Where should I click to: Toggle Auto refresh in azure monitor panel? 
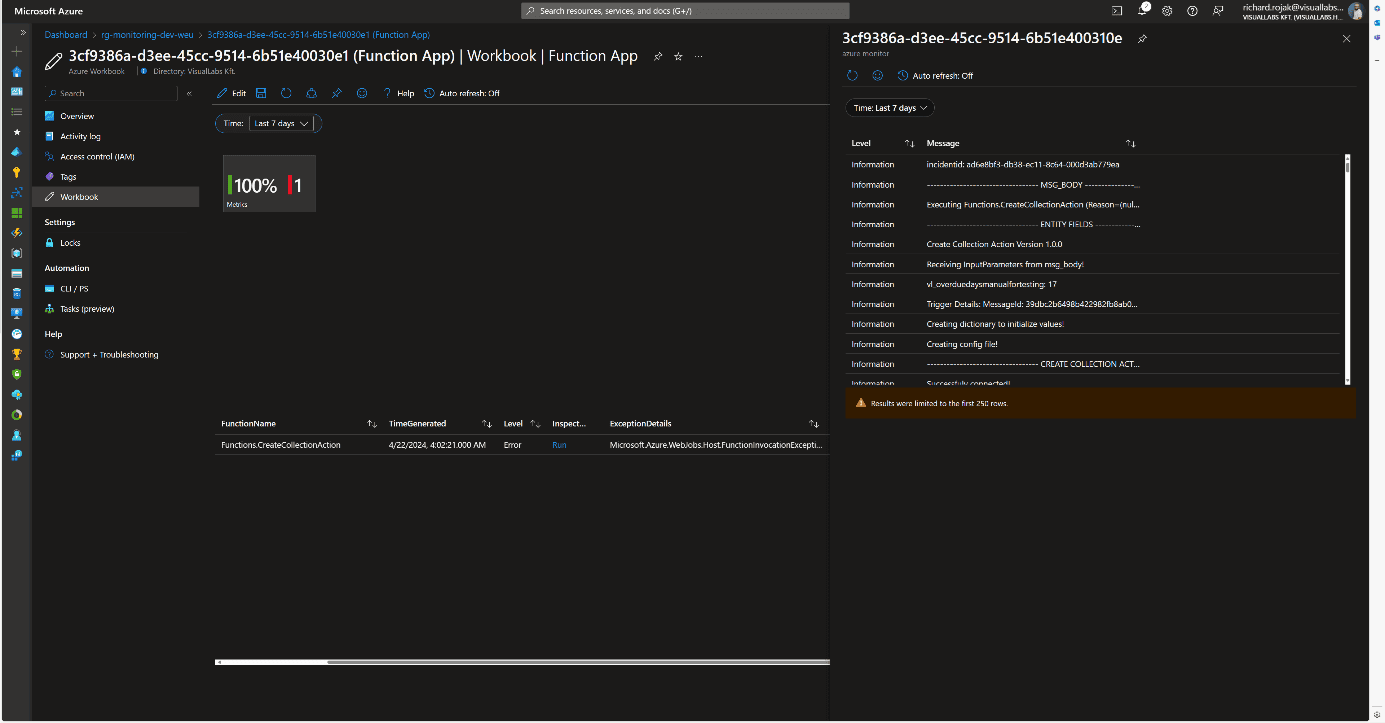pos(935,75)
